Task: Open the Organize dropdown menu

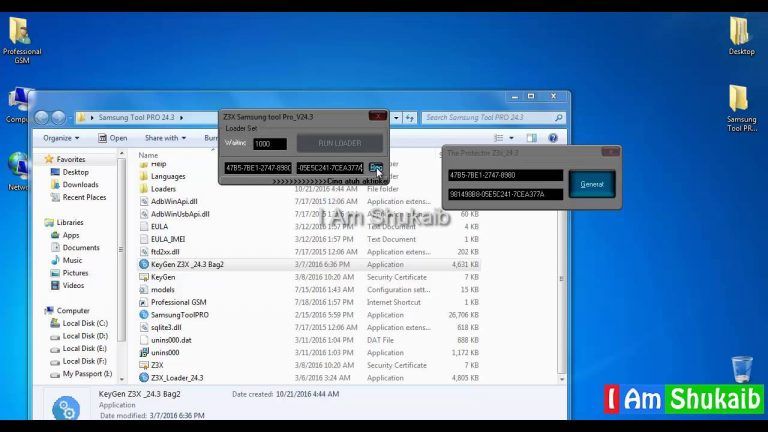Action: tap(61, 138)
